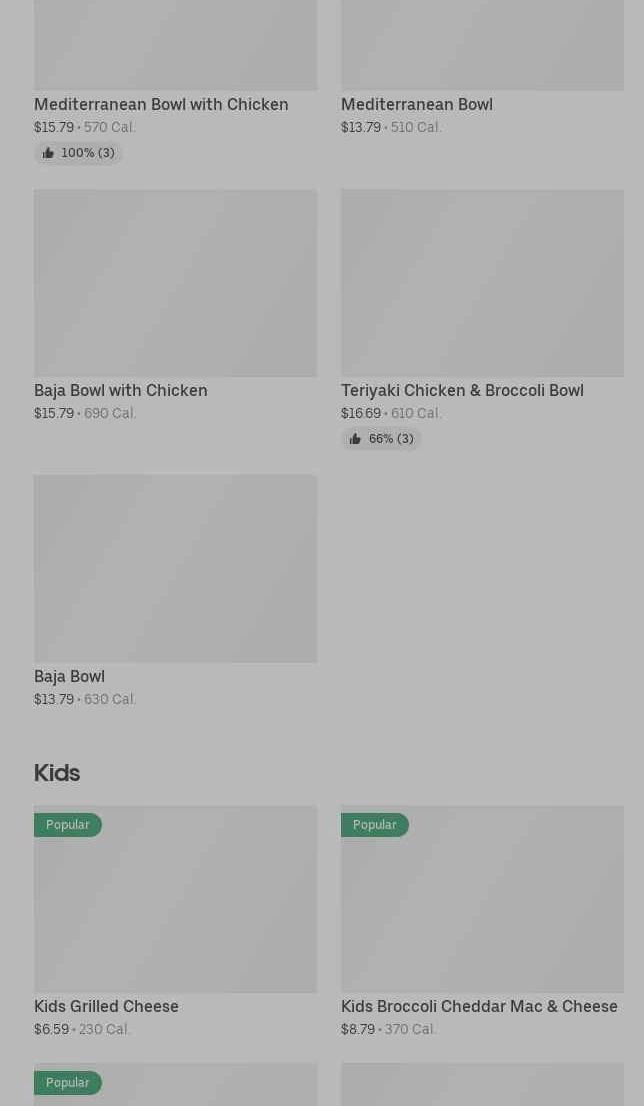Open Kids Grilled Cheese item name
Image resolution: width=644 pixels, height=1106 pixels.
pyautogui.click(x=106, y=1006)
